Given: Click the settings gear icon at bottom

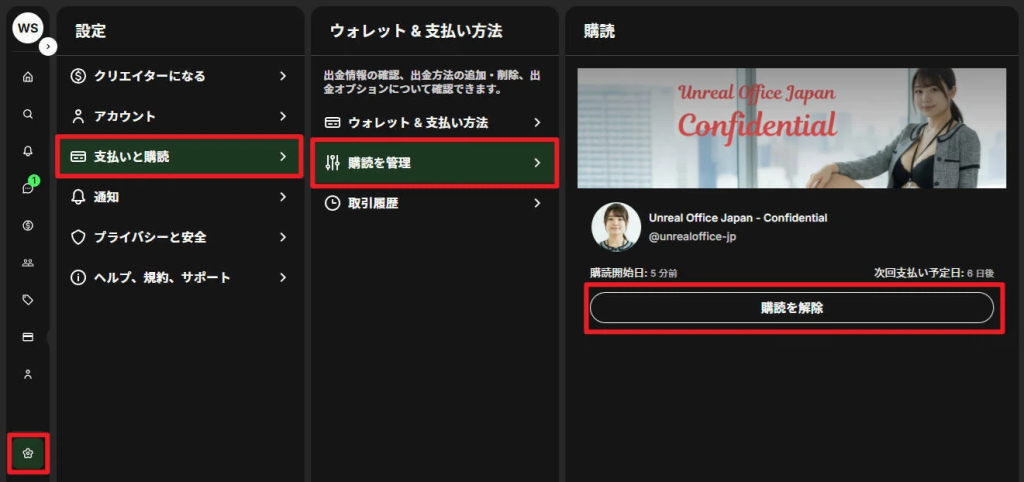Looking at the screenshot, I should pos(28,453).
